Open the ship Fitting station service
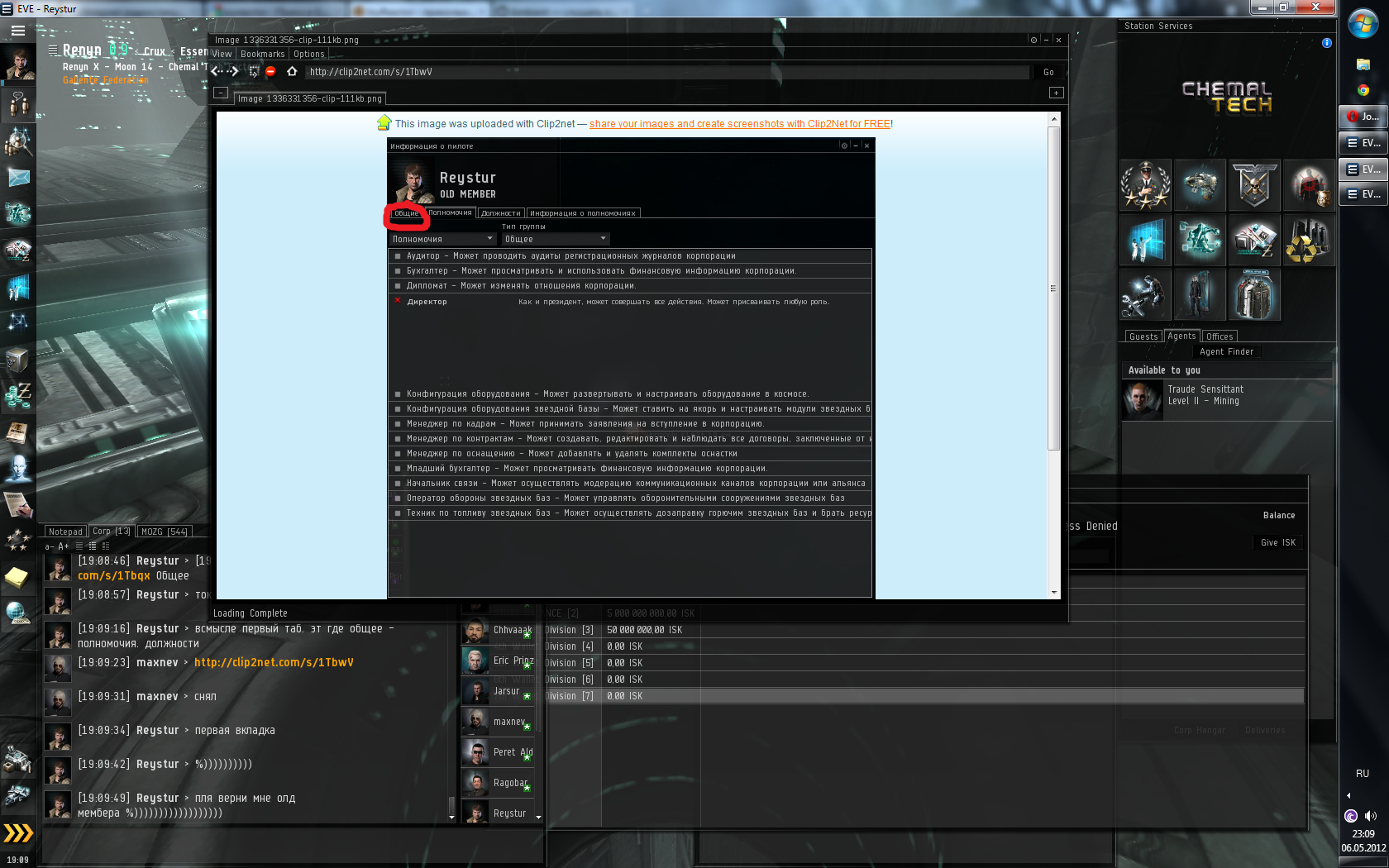 (1200, 185)
